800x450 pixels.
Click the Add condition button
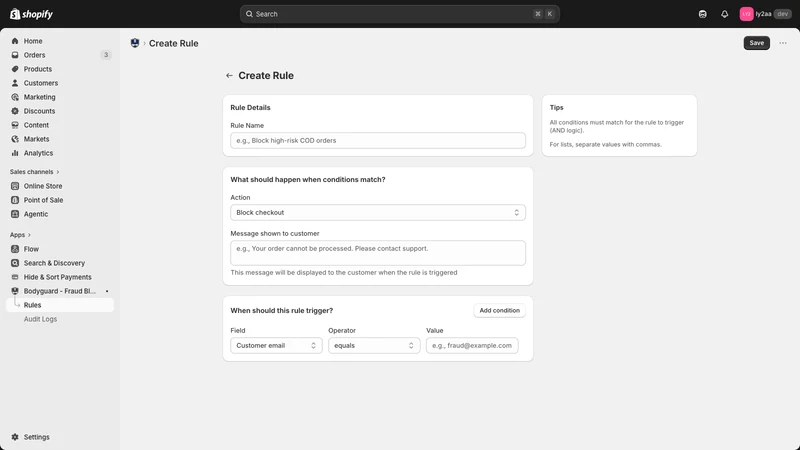[499, 310]
